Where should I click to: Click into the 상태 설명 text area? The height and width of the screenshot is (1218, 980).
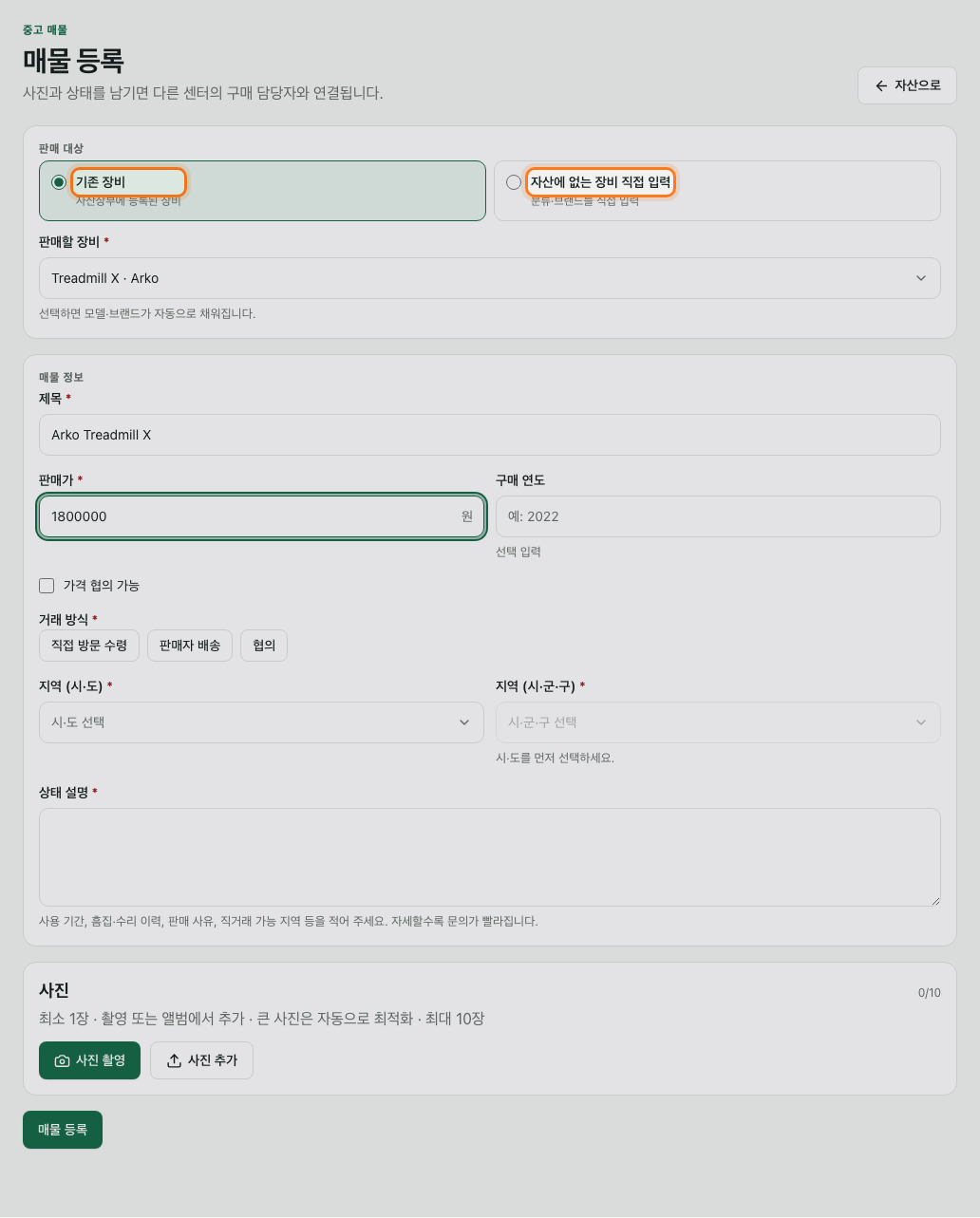pyautogui.click(x=490, y=857)
